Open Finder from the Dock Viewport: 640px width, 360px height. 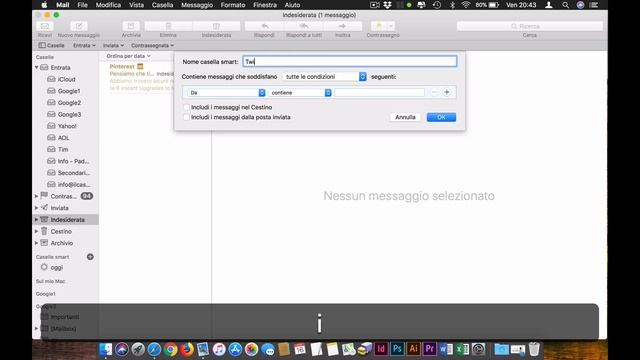106,349
